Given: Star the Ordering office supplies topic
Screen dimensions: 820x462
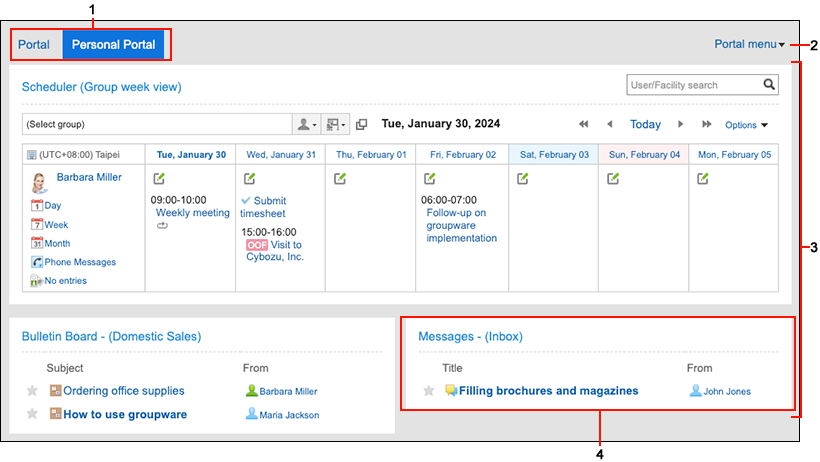Looking at the screenshot, I should pyautogui.click(x=32, y=391).
